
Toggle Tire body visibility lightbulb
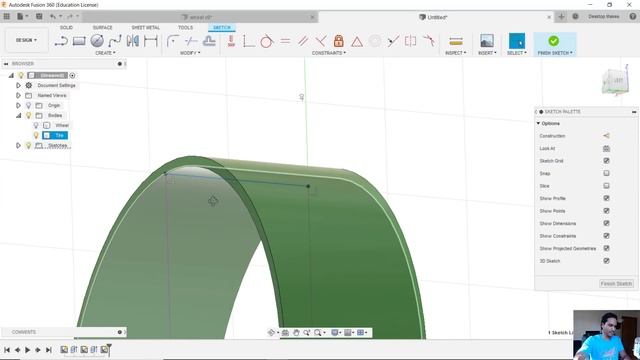click(36, 135)
